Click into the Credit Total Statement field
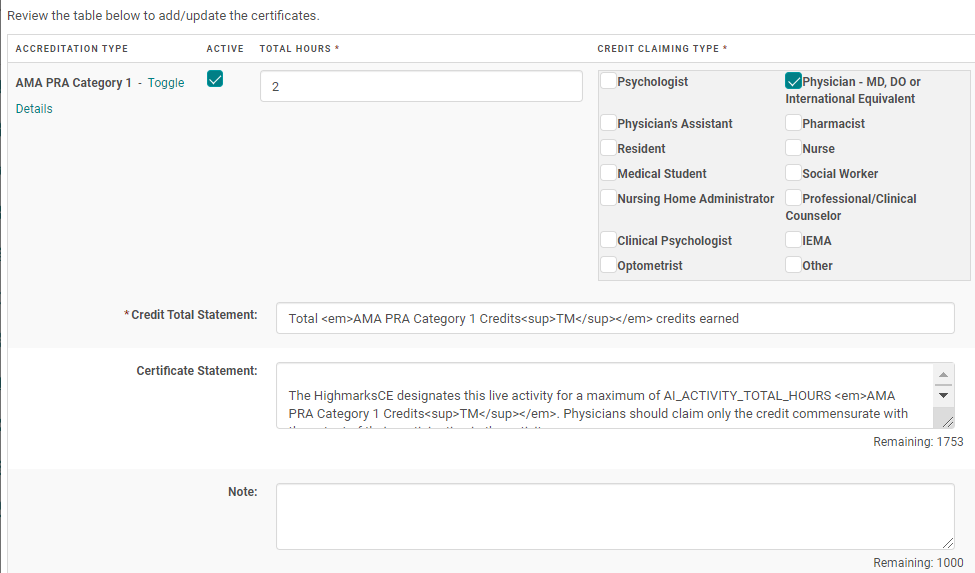 (615, 318)
